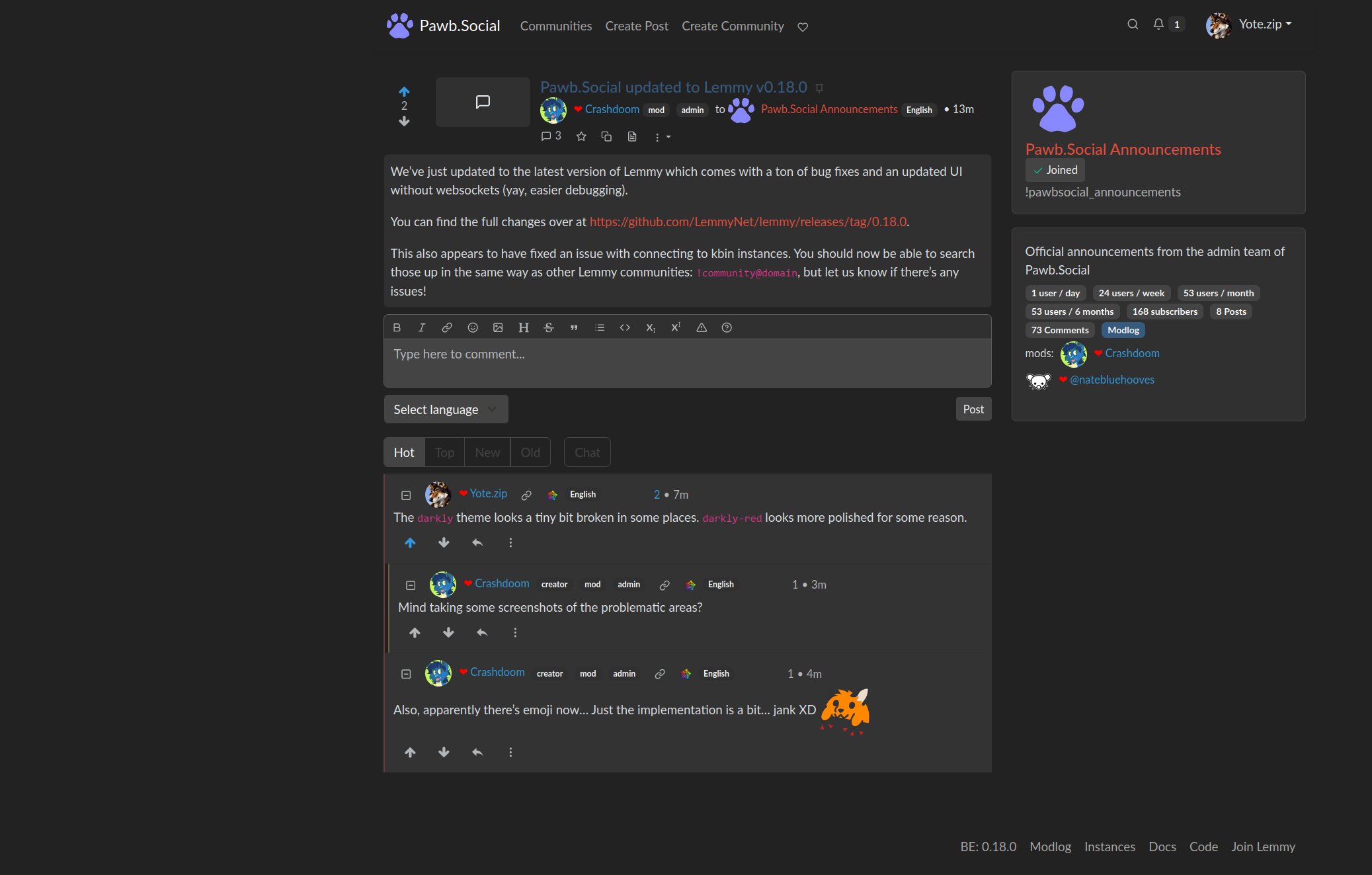
Task: Downvote the screenshots question comment
Action: pos(448,632)
